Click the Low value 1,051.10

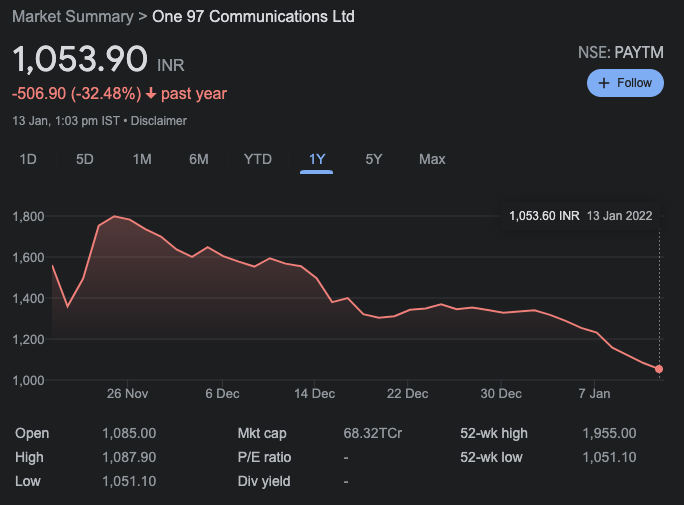click(x=129, y=481)
